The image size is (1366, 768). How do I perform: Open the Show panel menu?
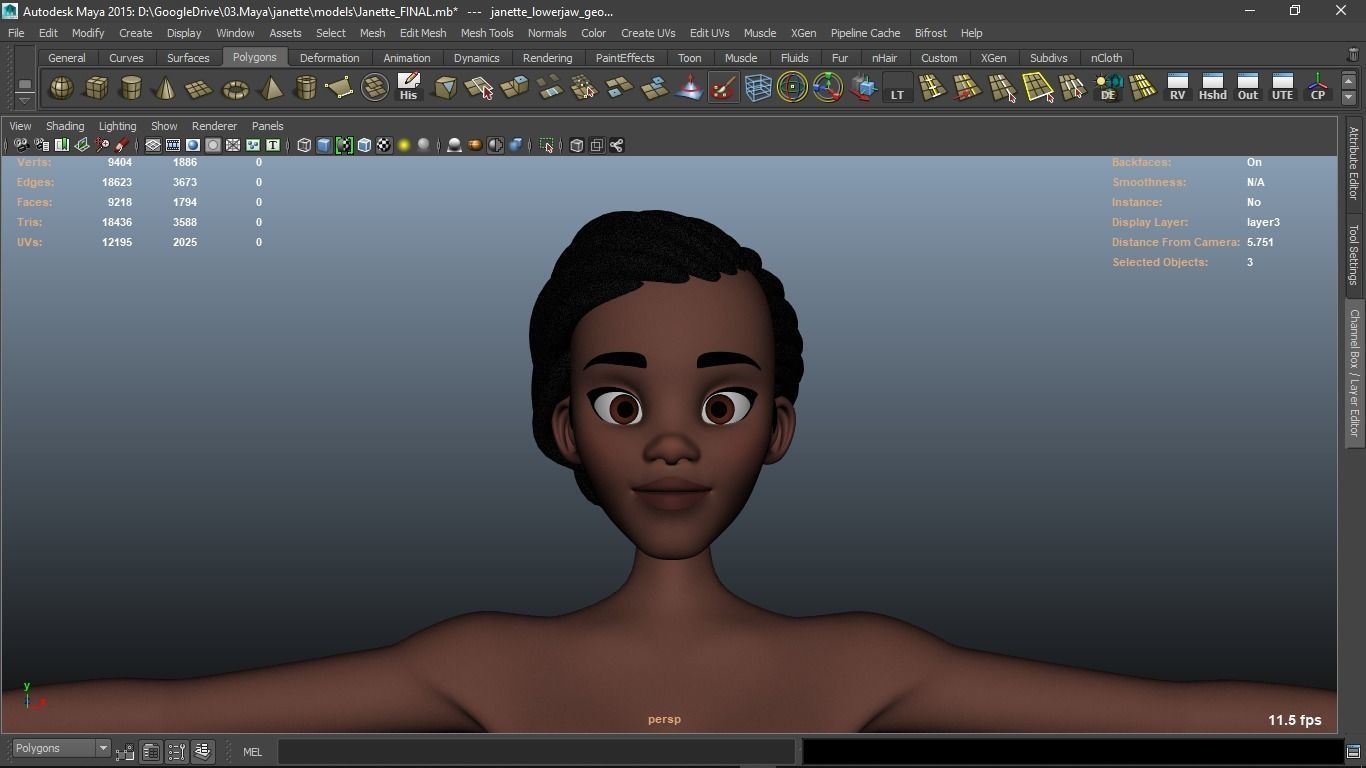pyautogui.click(x=164, y=126)
